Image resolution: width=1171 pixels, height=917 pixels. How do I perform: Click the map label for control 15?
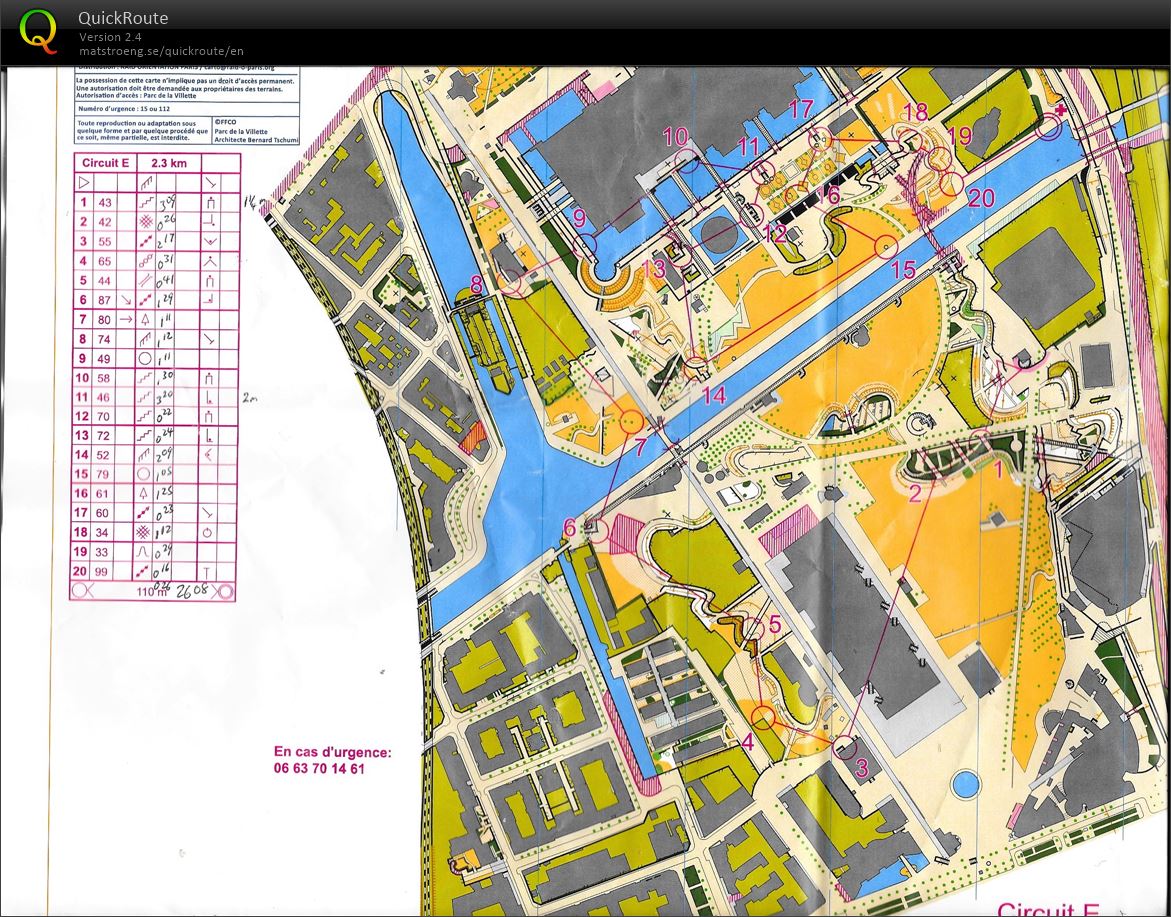903,270
